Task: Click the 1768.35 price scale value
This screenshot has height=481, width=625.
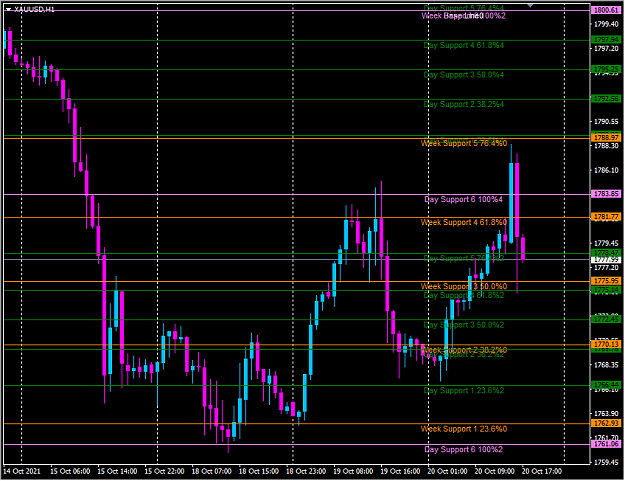Action: coord(606,365)
